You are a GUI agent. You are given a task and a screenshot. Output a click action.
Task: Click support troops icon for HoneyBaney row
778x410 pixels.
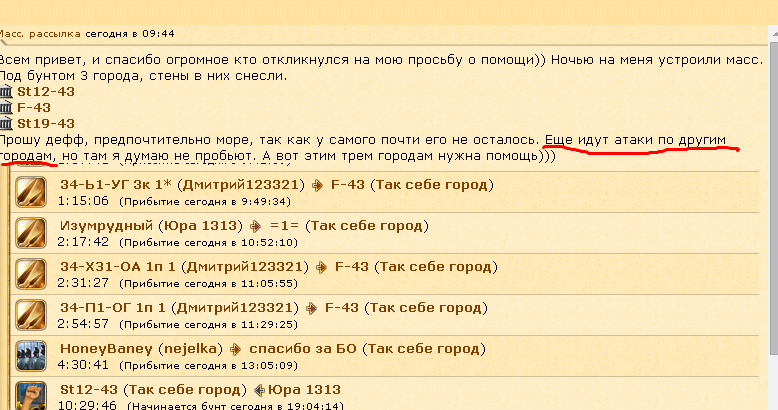[x=31, y=356]
